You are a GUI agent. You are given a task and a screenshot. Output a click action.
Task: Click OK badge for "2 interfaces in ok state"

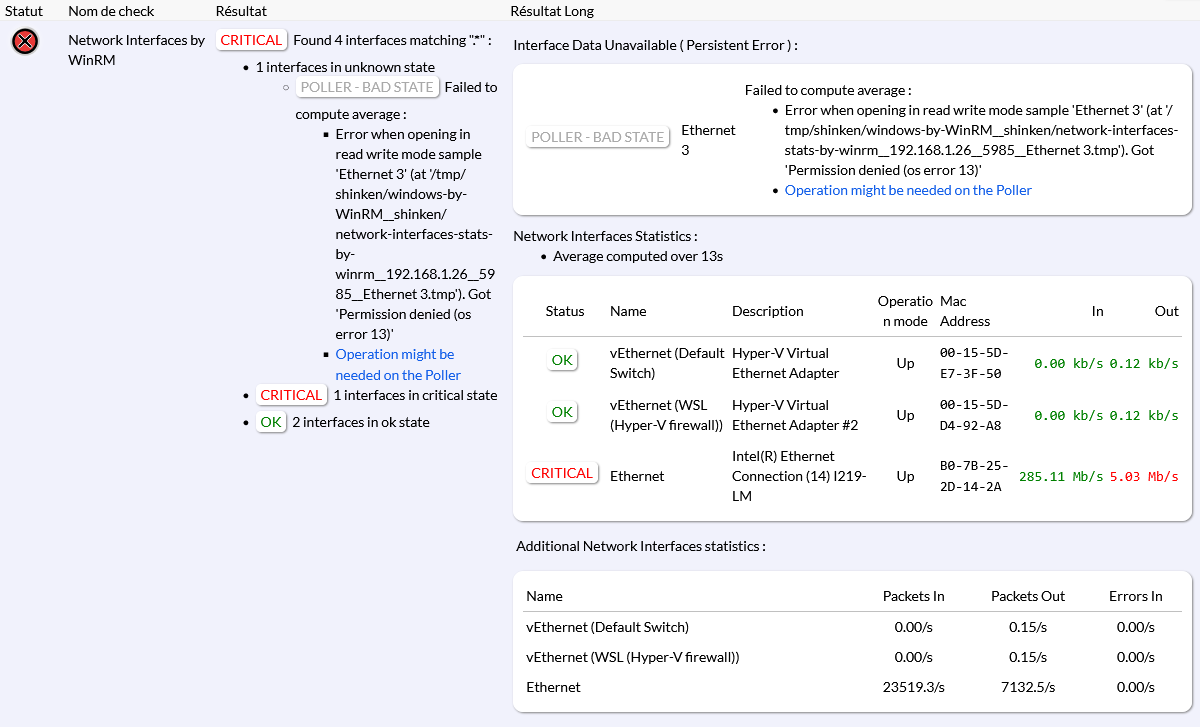[271, 422]
